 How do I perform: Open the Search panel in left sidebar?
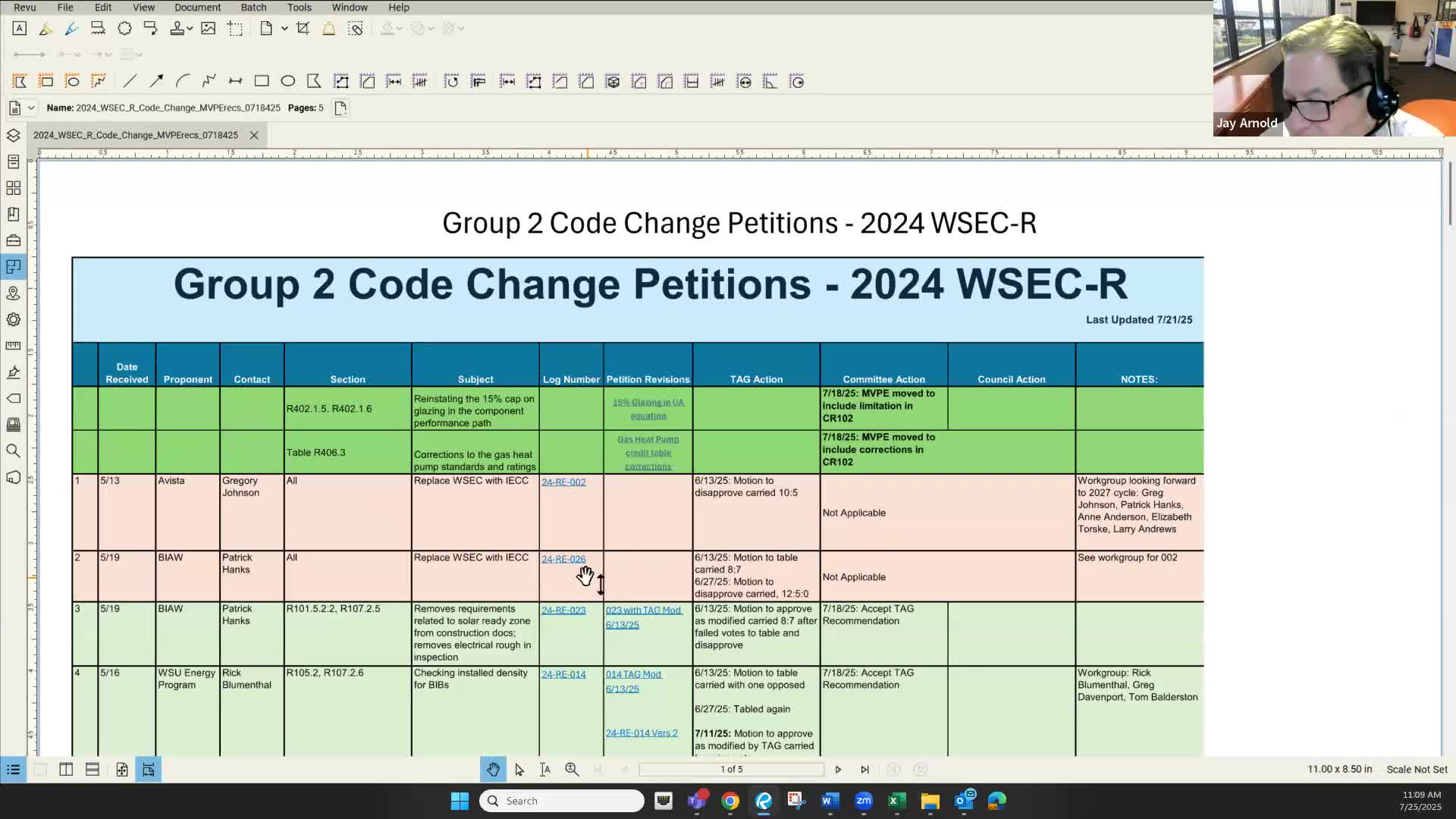click(13, 451)
